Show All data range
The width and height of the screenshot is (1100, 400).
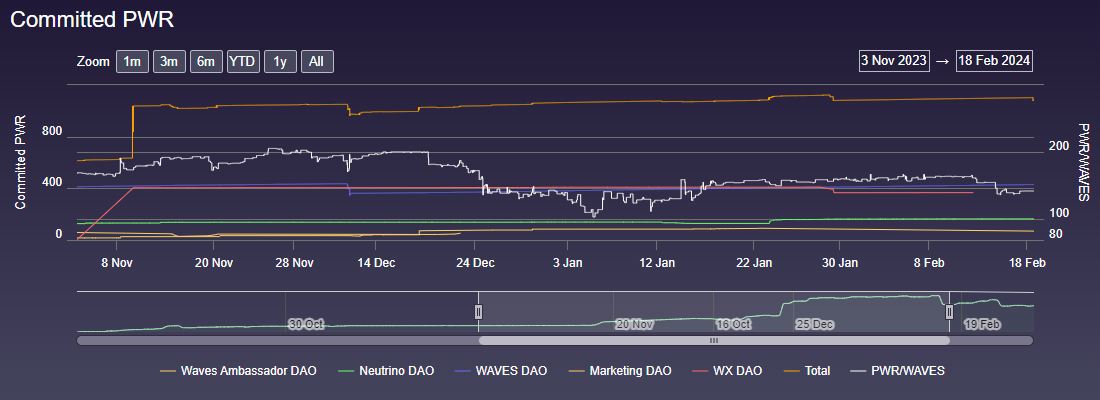pos(316,62)
